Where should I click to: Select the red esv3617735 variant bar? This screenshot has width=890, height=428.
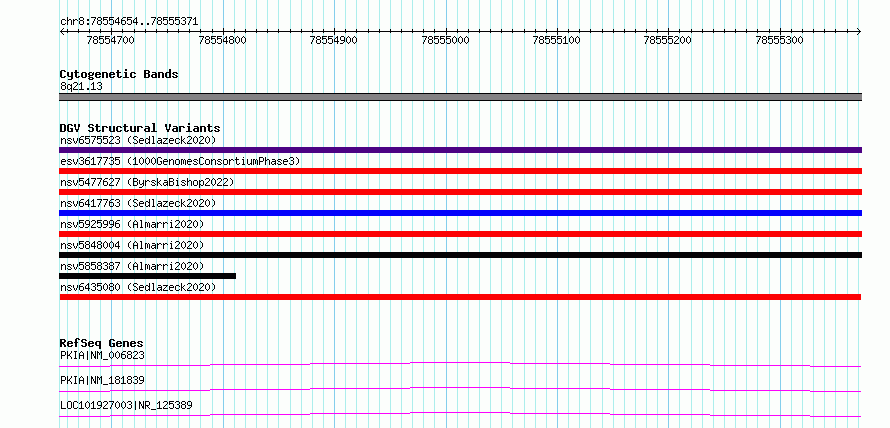460,171
